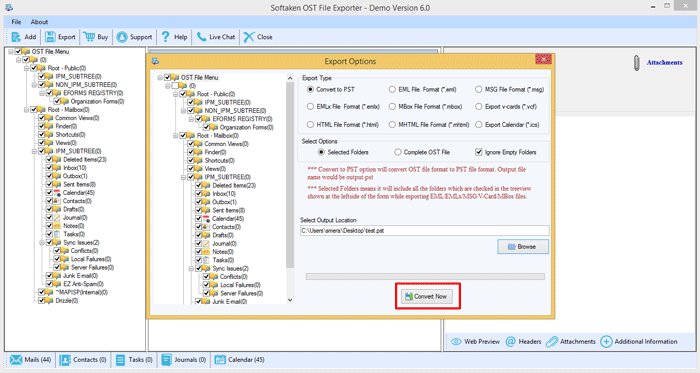Image resolution: width=700 pixels, height=373 pixels.
Task: Collapse Sync Issues(2) in the main tree
Action: coord(42,243)
